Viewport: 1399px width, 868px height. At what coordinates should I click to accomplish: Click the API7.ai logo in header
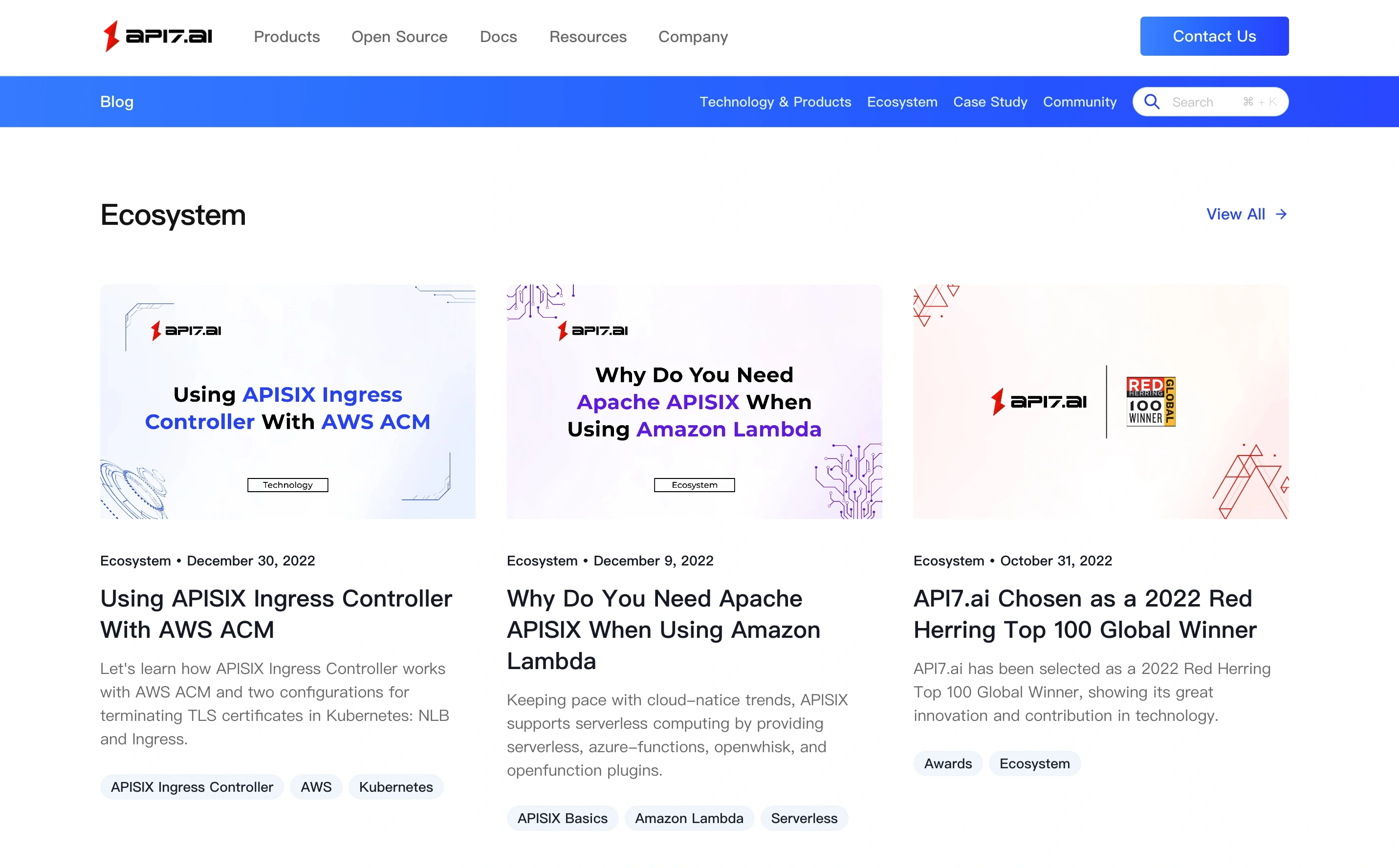click(157, 36)
